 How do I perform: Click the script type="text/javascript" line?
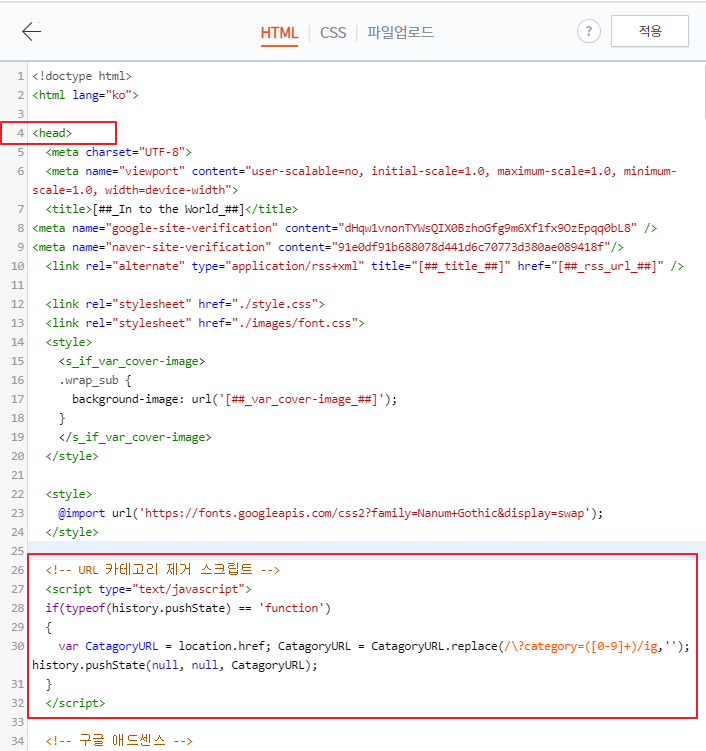pos(148,589)
